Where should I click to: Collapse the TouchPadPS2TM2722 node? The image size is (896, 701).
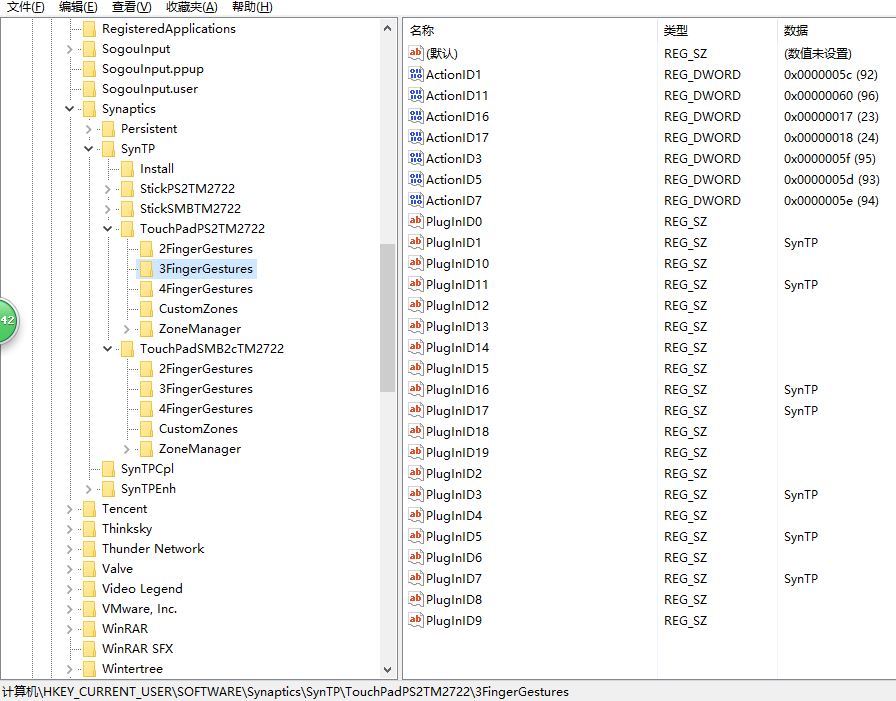(107, 229)
